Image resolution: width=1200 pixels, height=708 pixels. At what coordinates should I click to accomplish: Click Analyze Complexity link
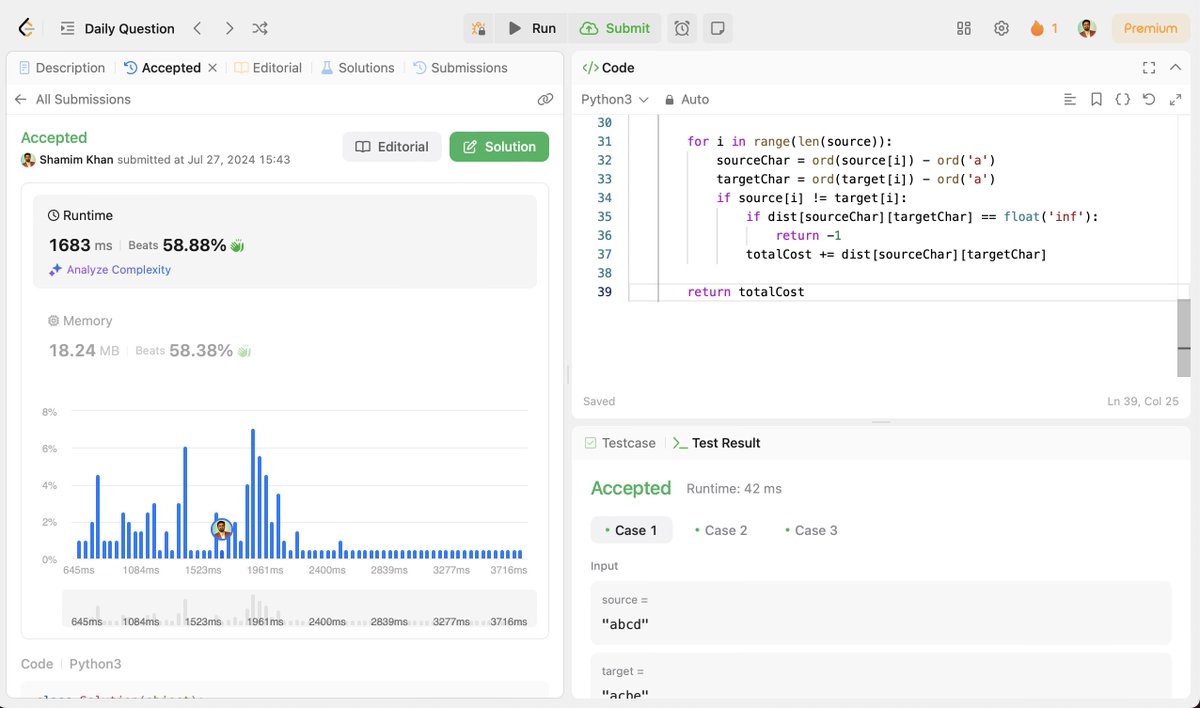click(110, 269)
